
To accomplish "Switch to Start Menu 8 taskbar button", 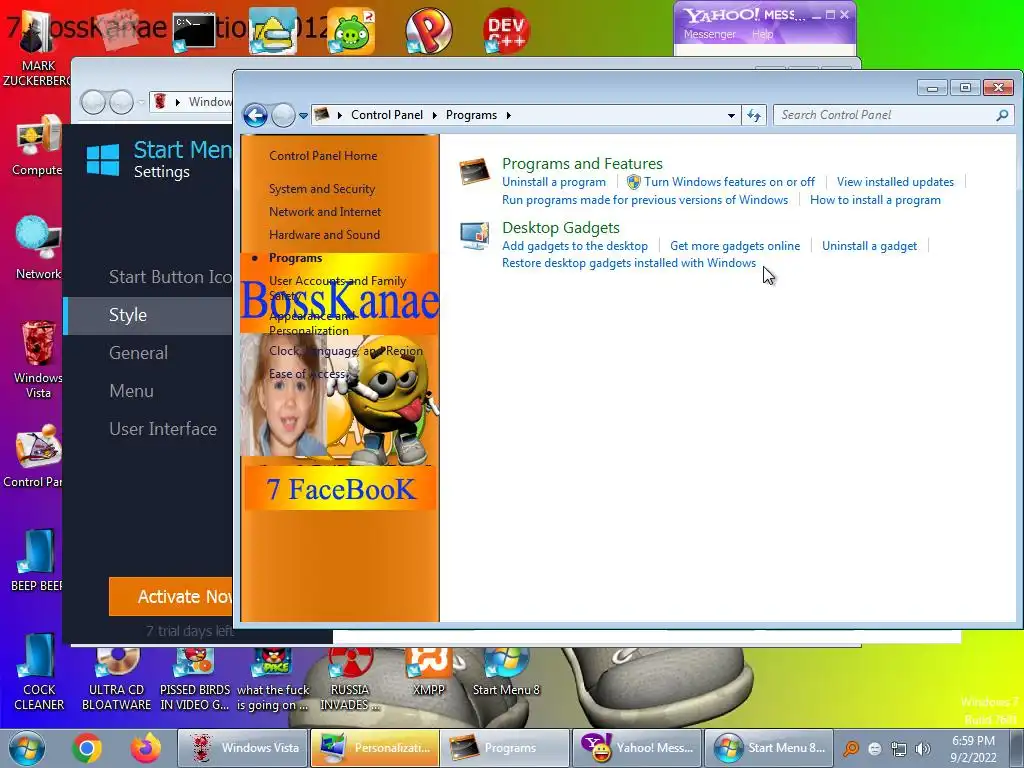I will [769, 748].
